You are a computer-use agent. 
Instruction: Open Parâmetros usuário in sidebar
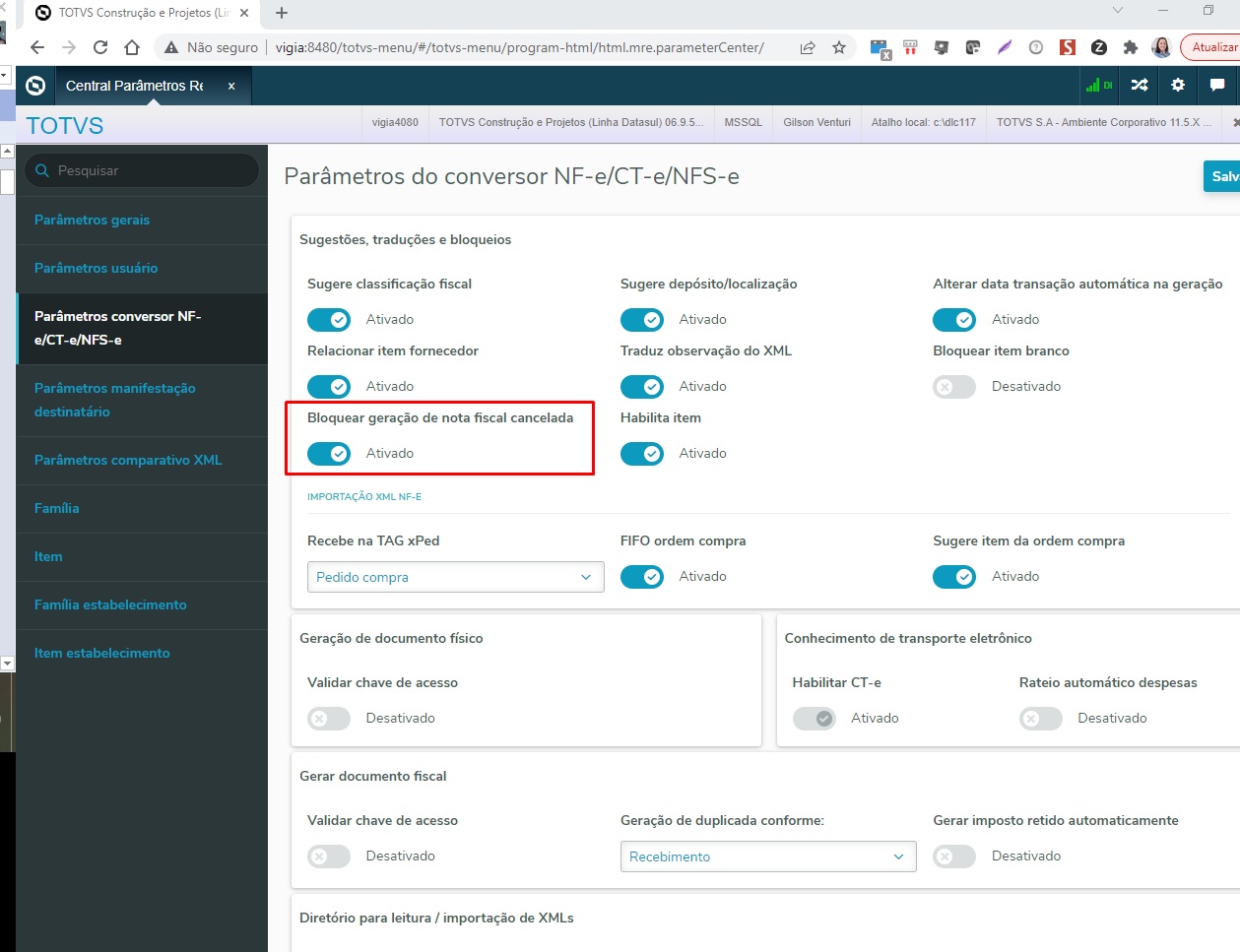click(x=142, y=269)
